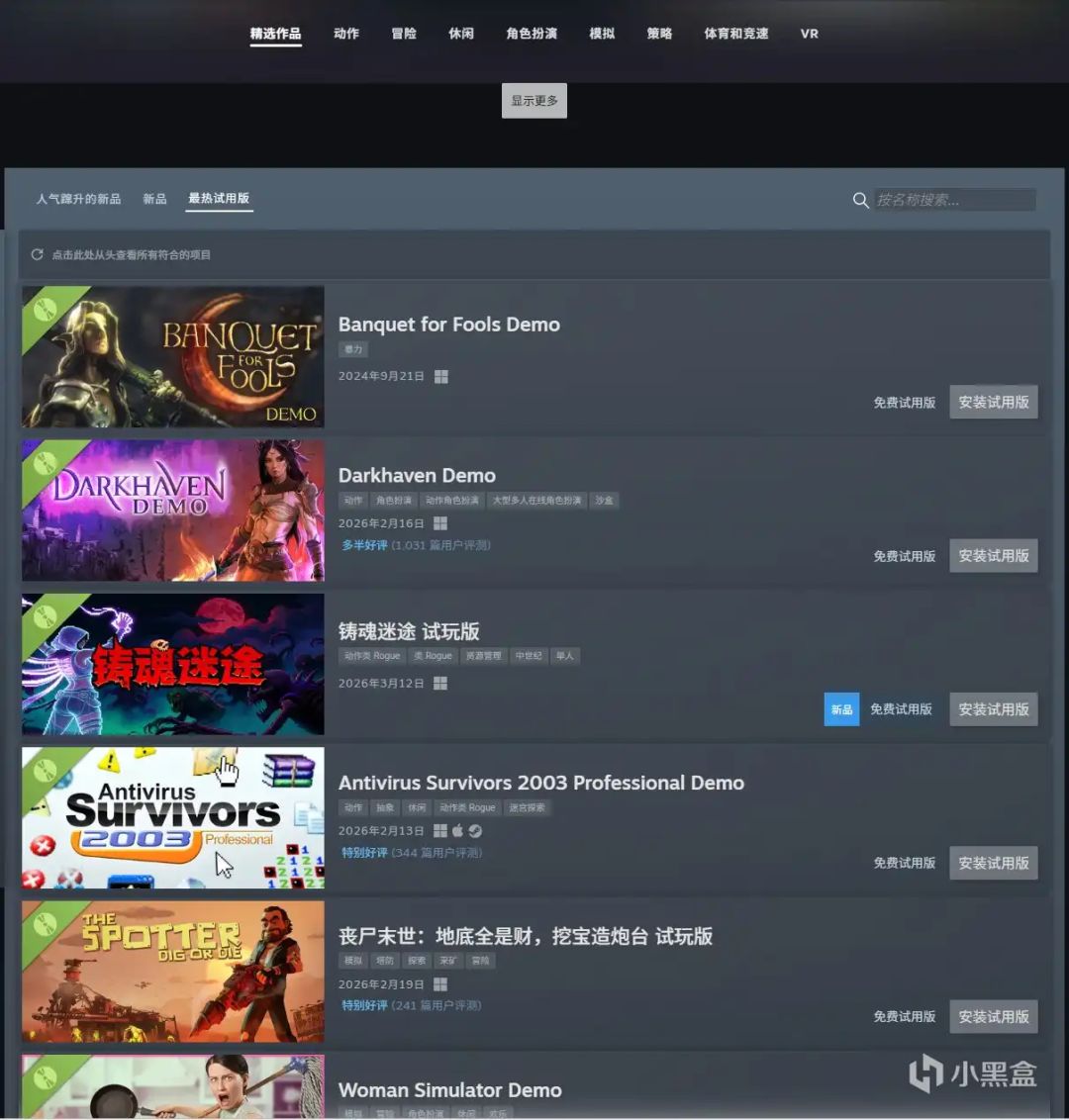Click the blue 新品 badge on 铸魂迷途 试玩版
The image size is (1069, 1120).
click(841, 709)
